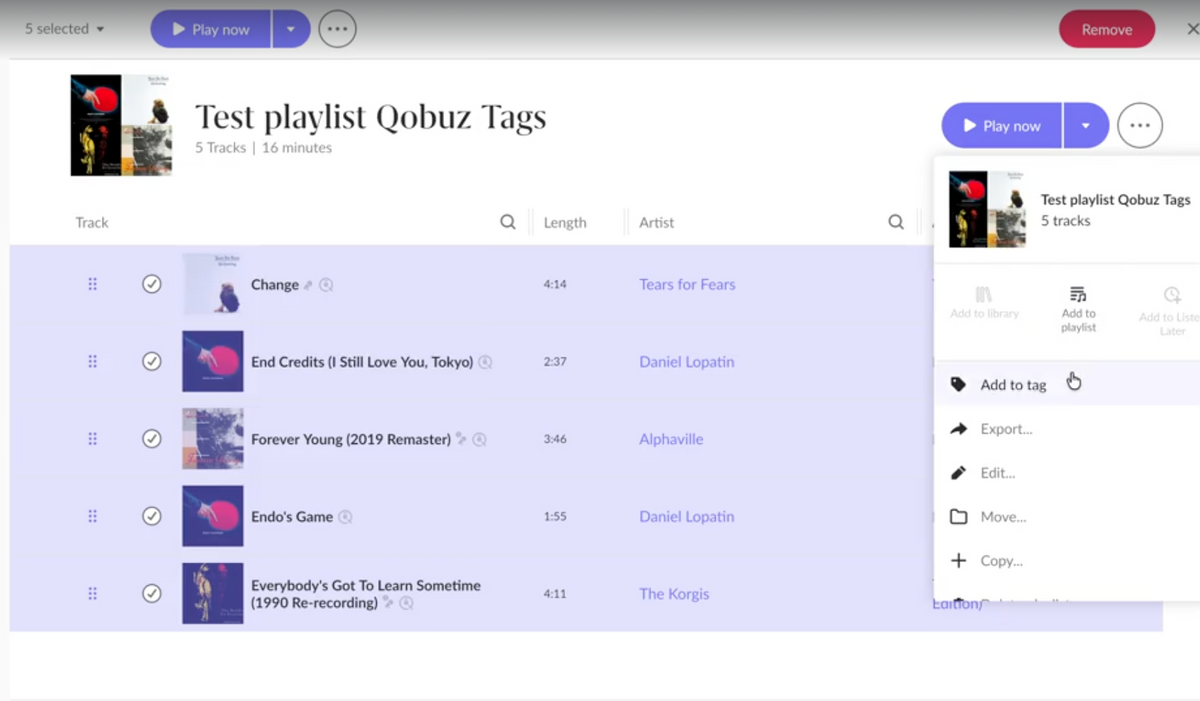Open Daniel Lopatin link on Endo's Game row
Screen dimensions: 1200x701
pyautogui.click(x=687, y=516)
